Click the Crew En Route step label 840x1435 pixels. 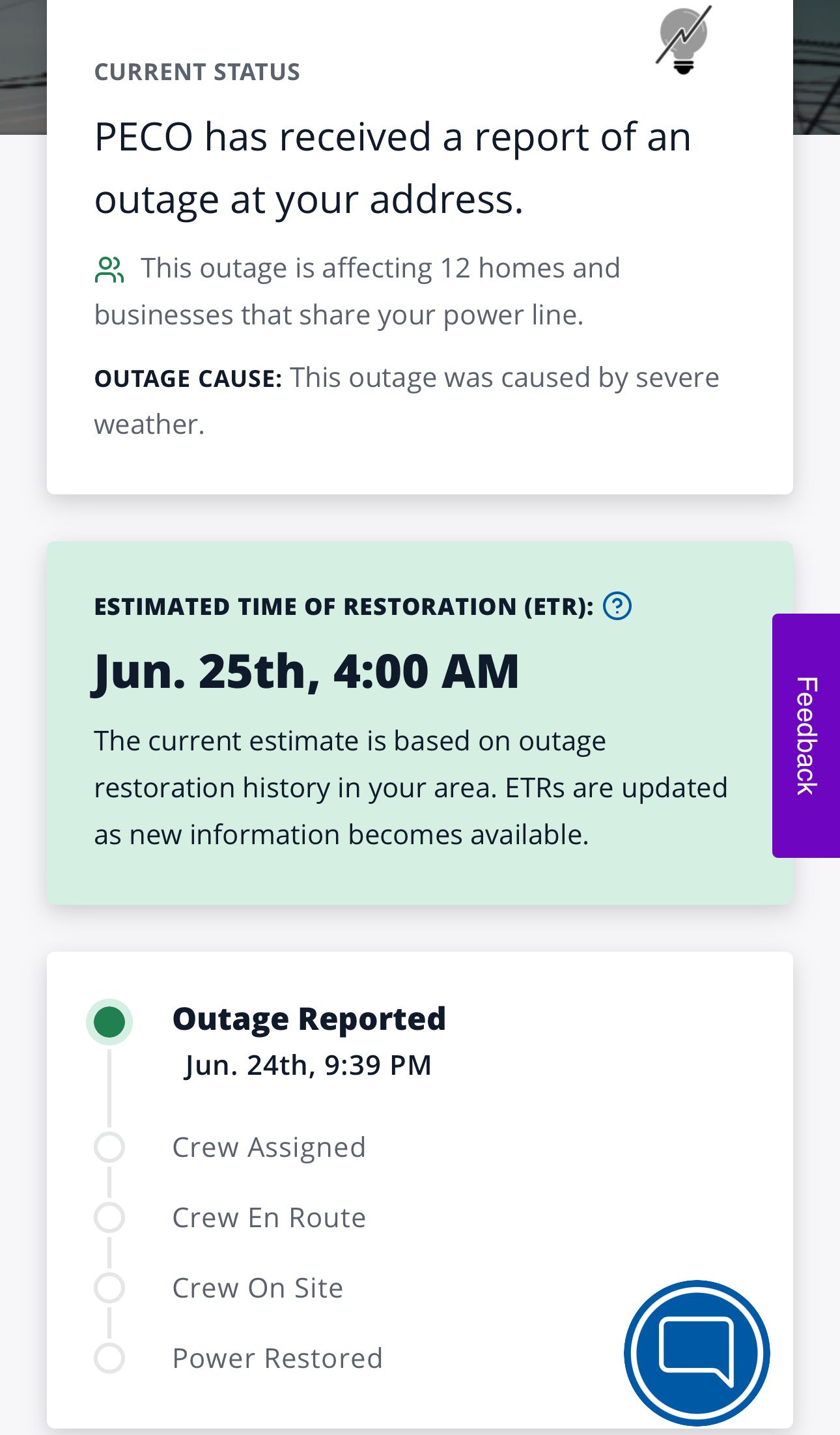tap(269, 1217)
